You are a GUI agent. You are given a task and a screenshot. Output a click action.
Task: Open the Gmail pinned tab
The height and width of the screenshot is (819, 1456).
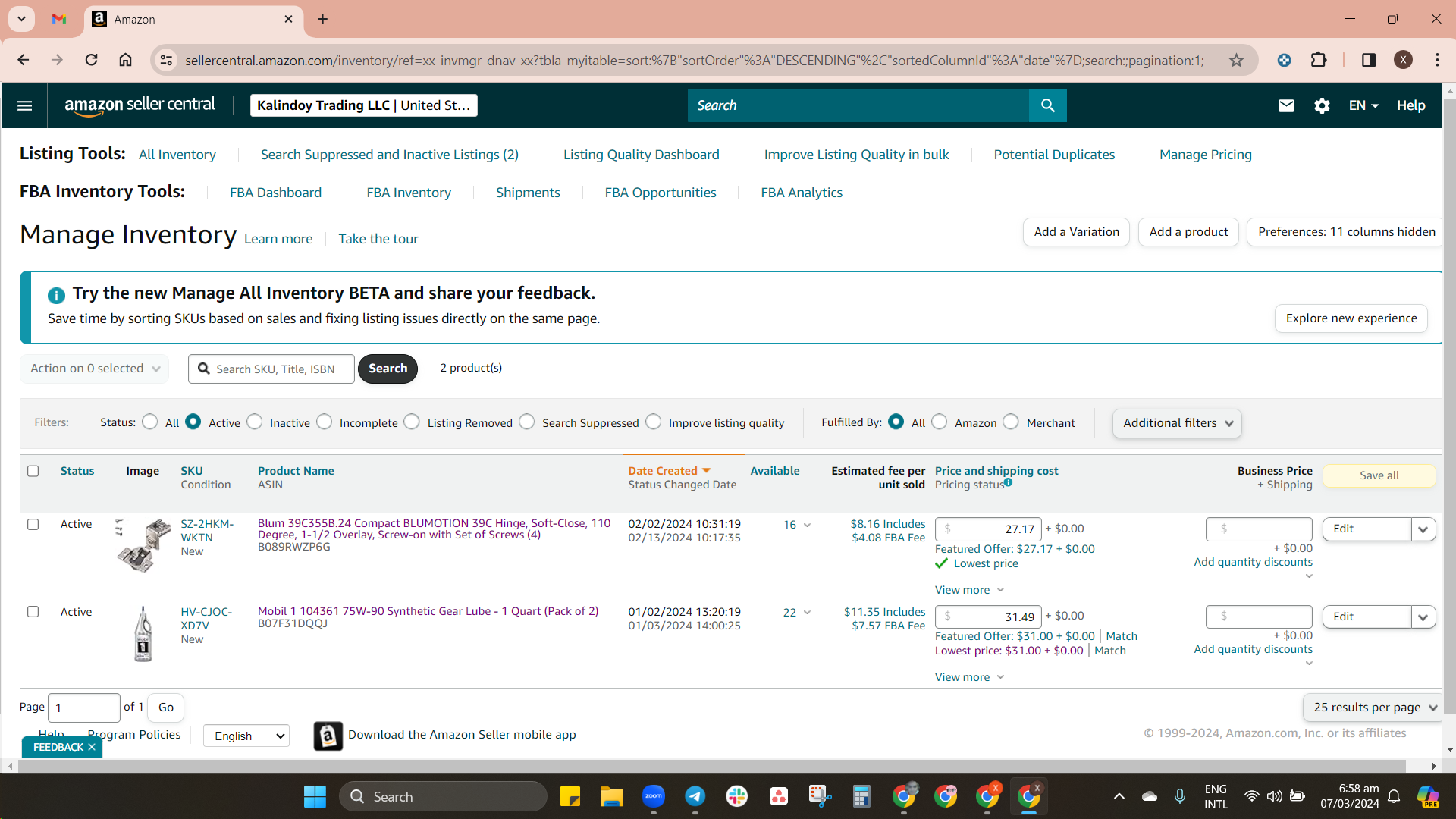(x=59, y=19)
